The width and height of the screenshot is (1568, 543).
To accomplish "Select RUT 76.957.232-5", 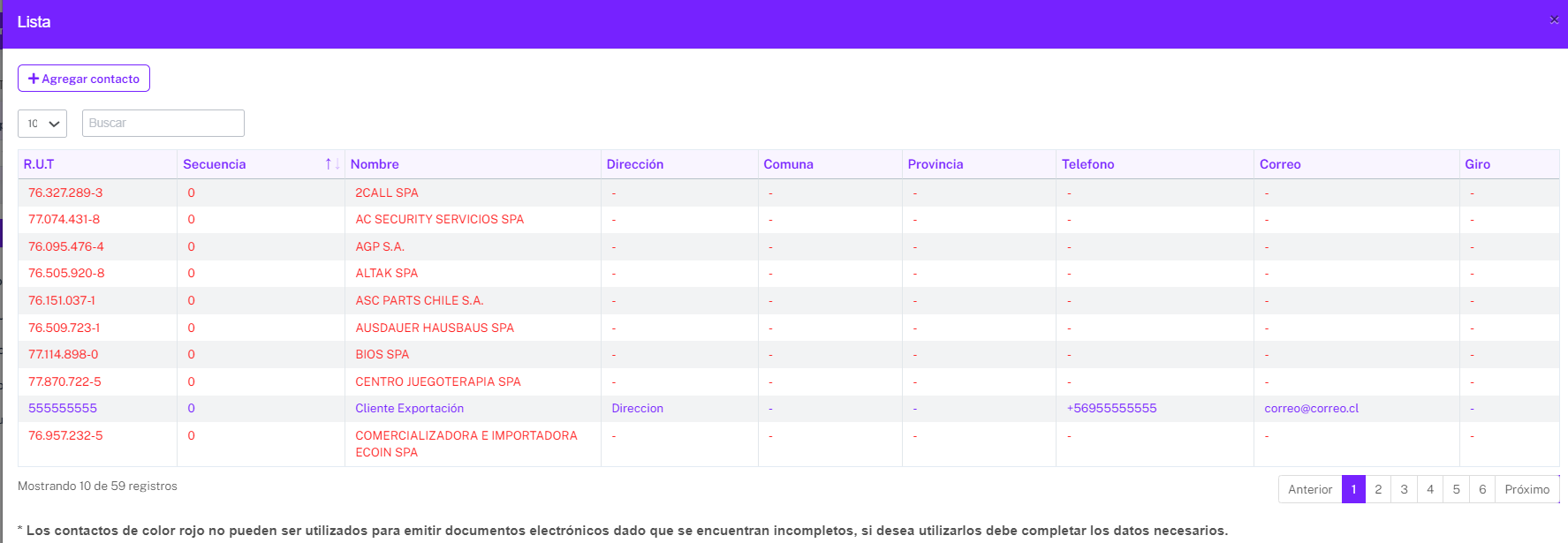I will point(65,435).
